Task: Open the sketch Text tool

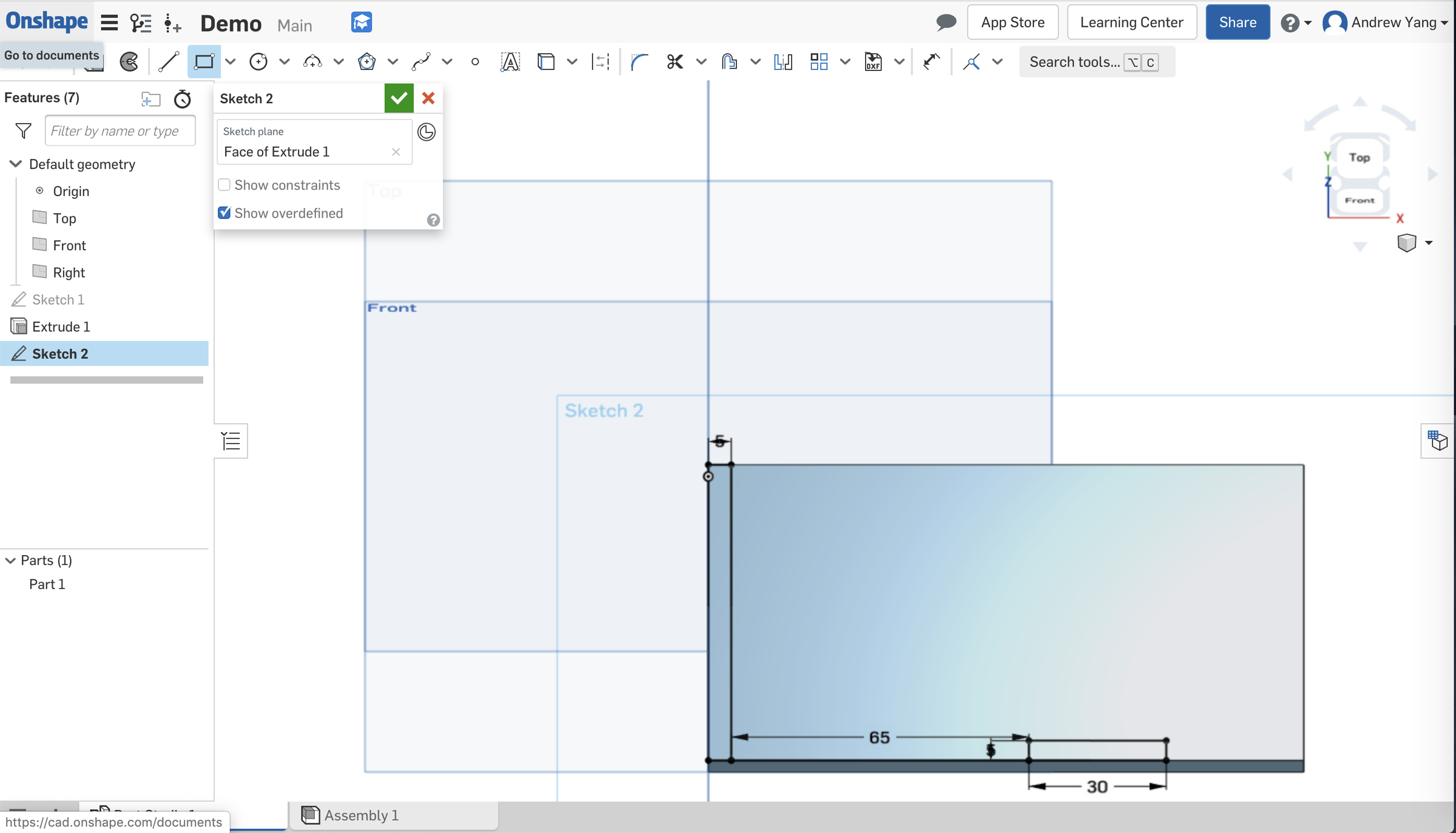Action: point(510,61)
